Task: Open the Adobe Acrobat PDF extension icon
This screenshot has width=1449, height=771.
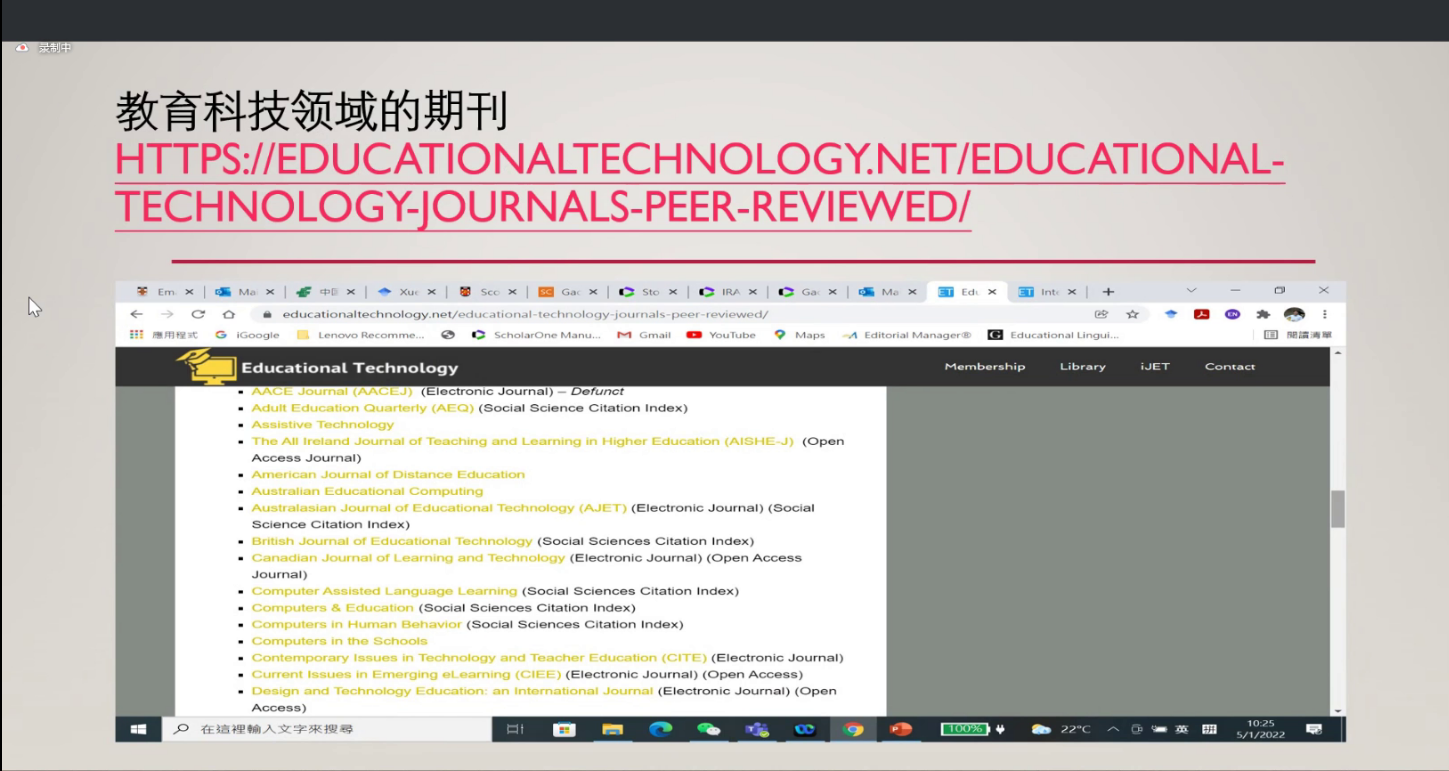Action: pos(1202,314)
